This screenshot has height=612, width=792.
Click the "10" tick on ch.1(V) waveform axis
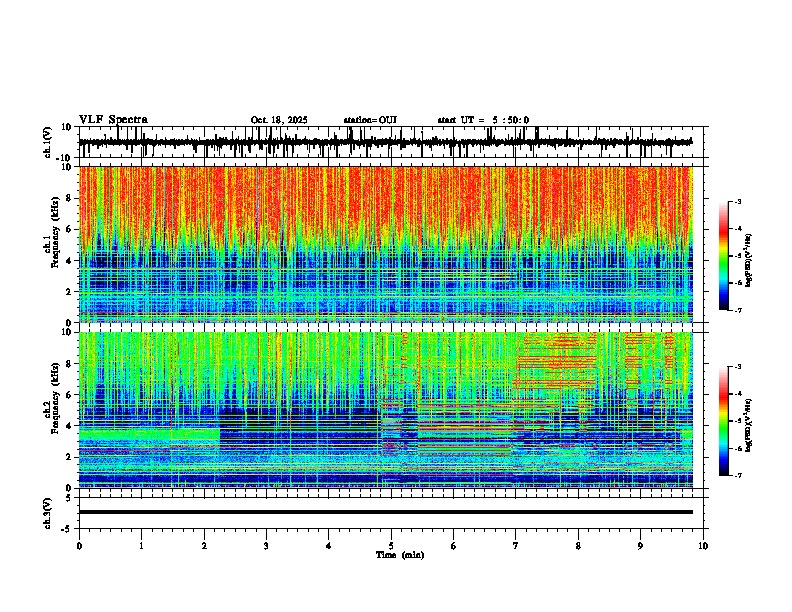click(67, 127)
